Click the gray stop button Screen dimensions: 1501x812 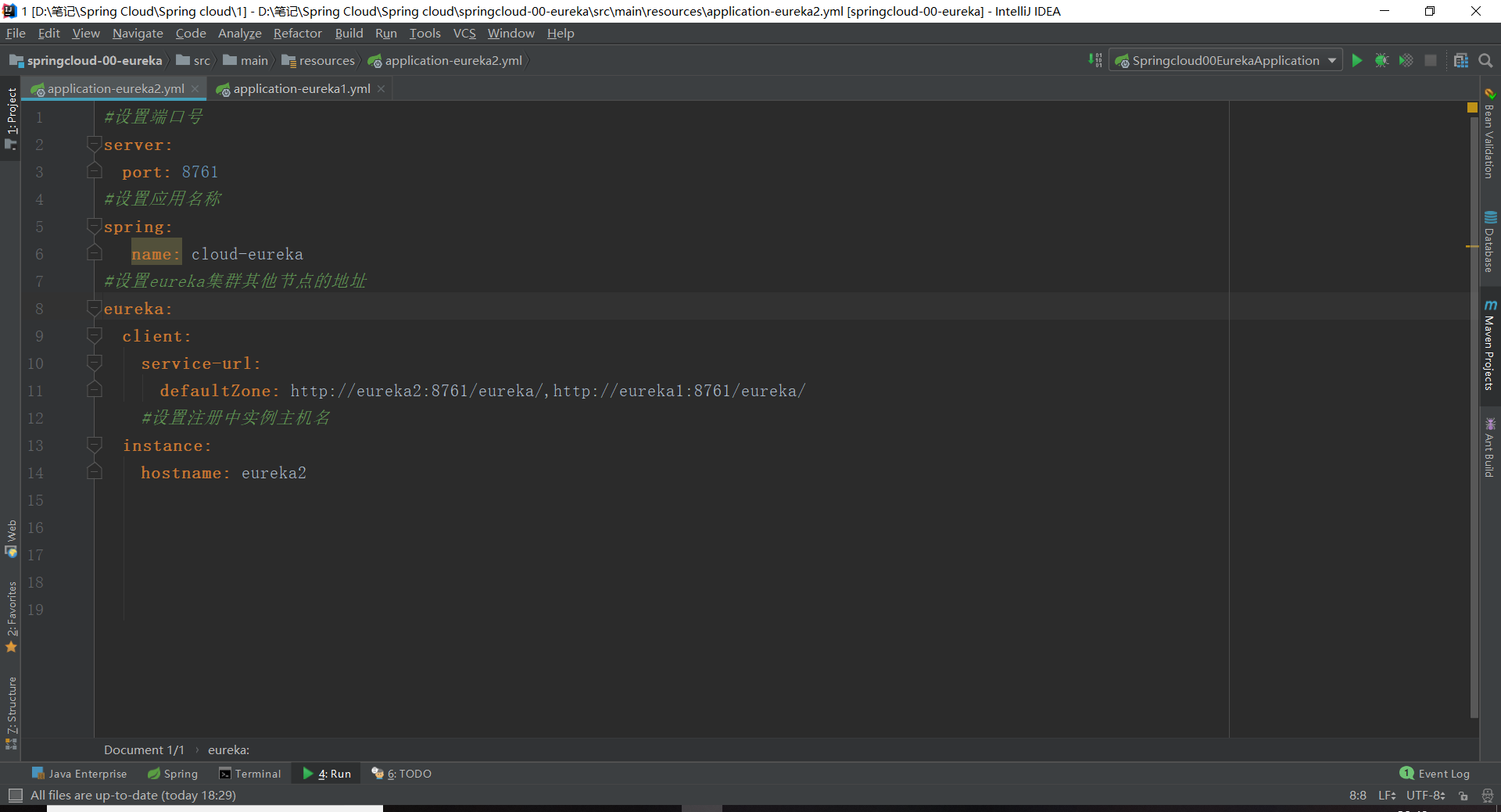pos(1431,61)
